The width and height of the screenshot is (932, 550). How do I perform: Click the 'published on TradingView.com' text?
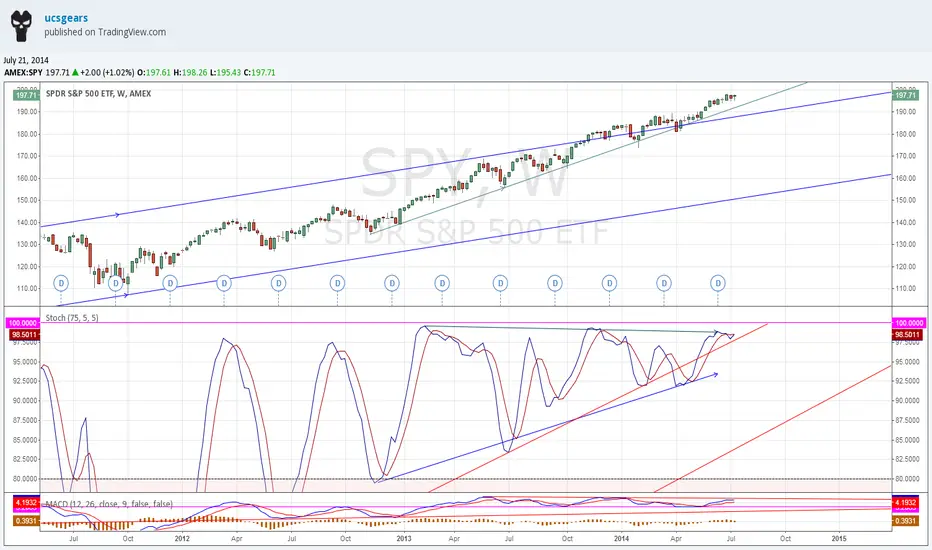105,32
